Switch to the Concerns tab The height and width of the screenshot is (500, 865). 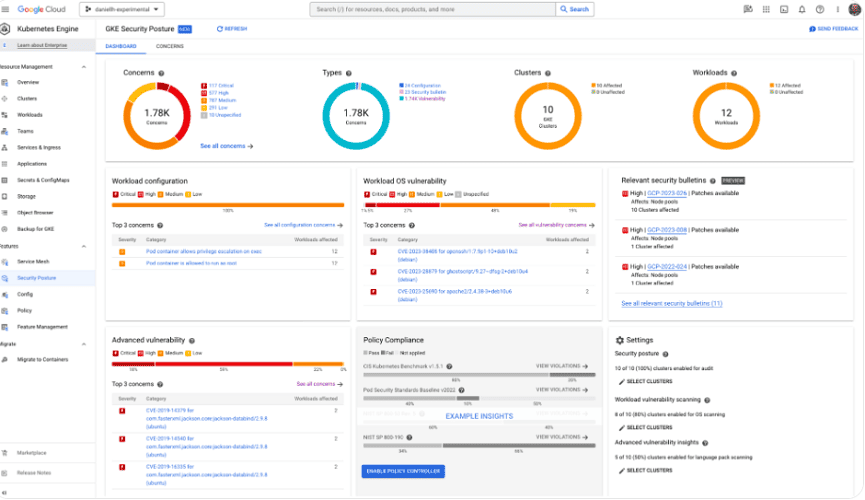pyautogui.click(x=169, y=46)
